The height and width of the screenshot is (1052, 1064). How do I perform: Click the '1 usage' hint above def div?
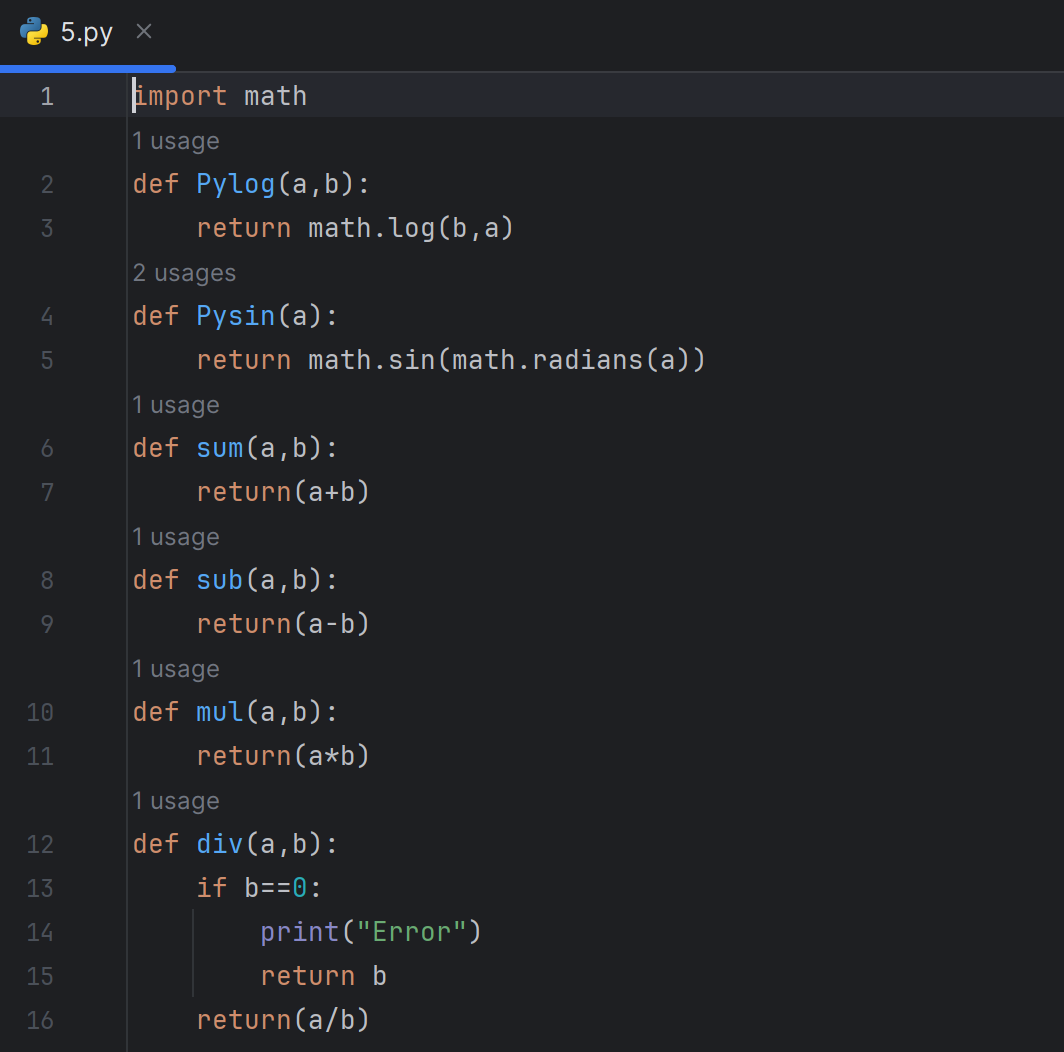coord(176,801)
